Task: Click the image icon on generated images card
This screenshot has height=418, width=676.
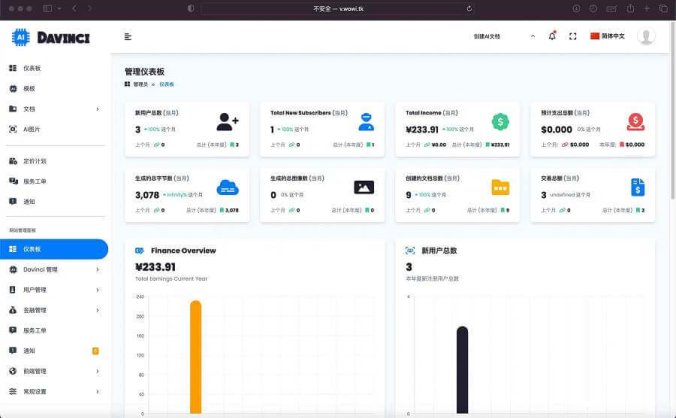Action: (364, 187)
